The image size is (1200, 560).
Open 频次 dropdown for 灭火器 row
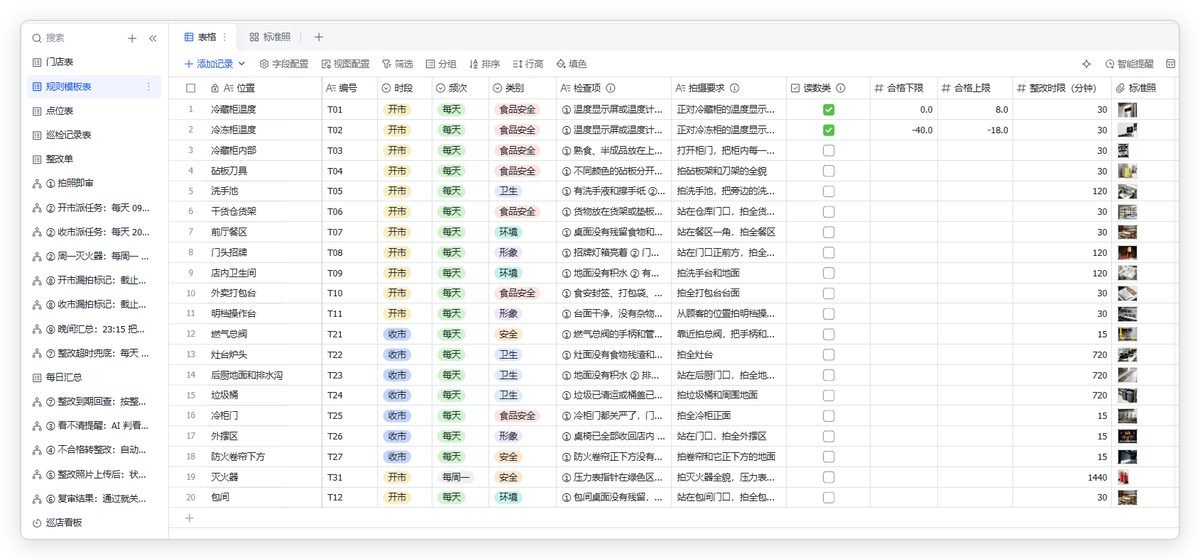tap(455, 477)
